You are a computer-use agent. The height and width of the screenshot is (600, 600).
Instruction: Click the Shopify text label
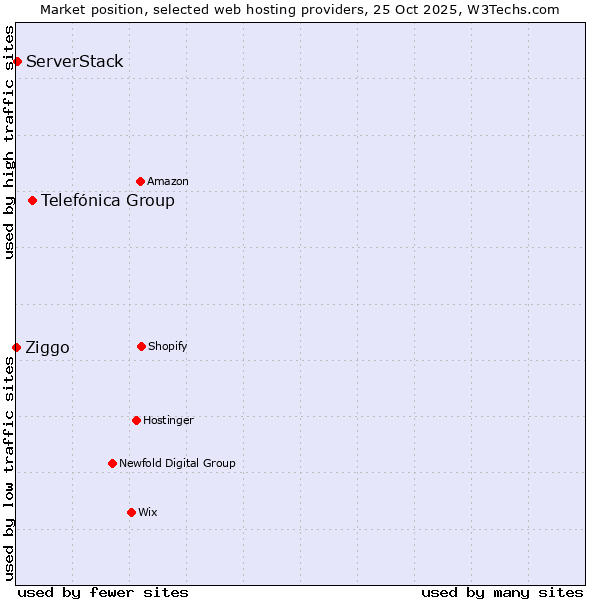[x=168, y=347]
